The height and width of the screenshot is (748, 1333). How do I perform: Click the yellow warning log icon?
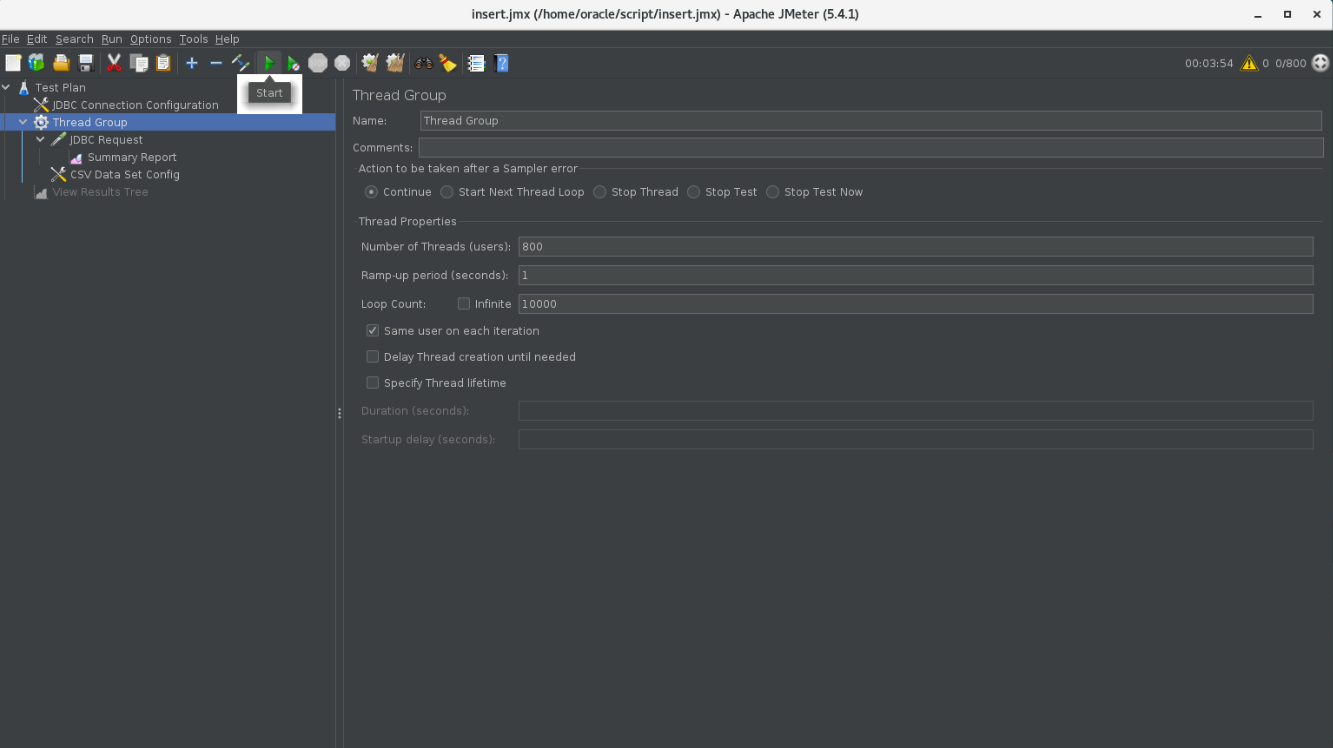click(1249, 63)
